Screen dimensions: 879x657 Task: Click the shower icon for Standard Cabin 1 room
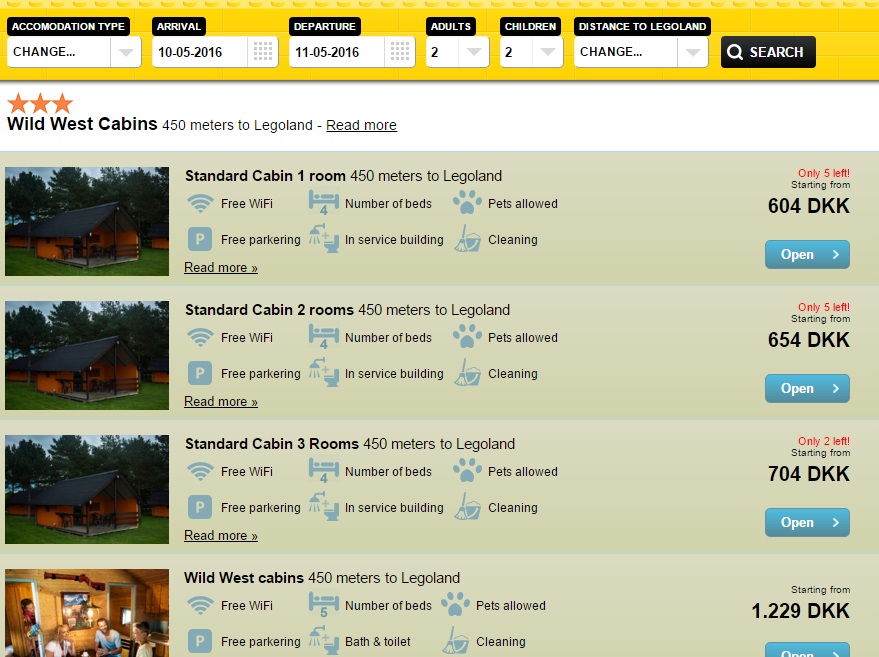[x=324, y=239]
